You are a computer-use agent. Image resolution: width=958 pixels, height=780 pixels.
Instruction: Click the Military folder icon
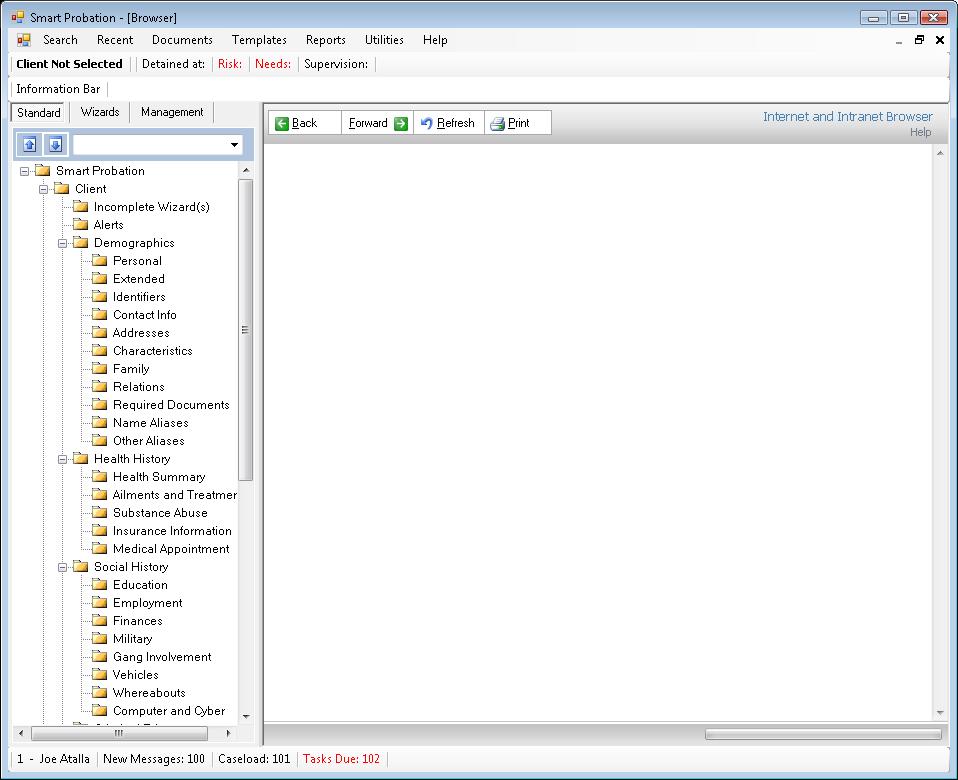pos(100,638)
